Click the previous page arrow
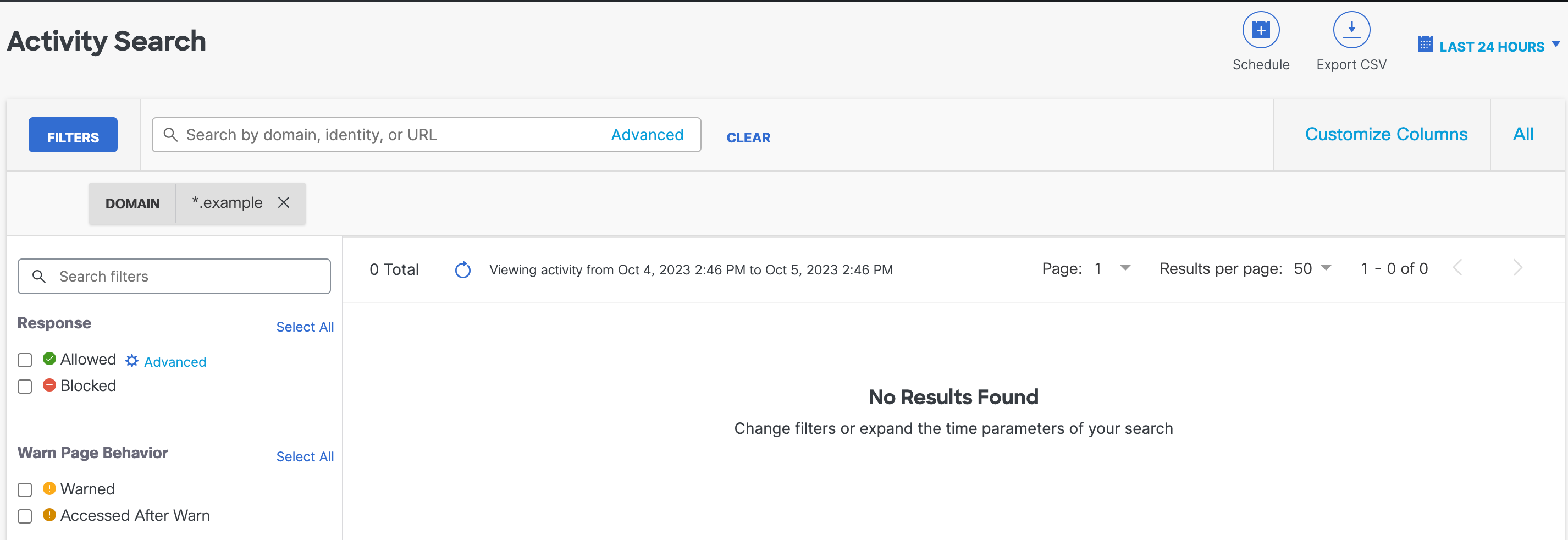Image resolution: width=1568 pixels, height=540 pixels. pyautogui.click(x=1457, y=268)
